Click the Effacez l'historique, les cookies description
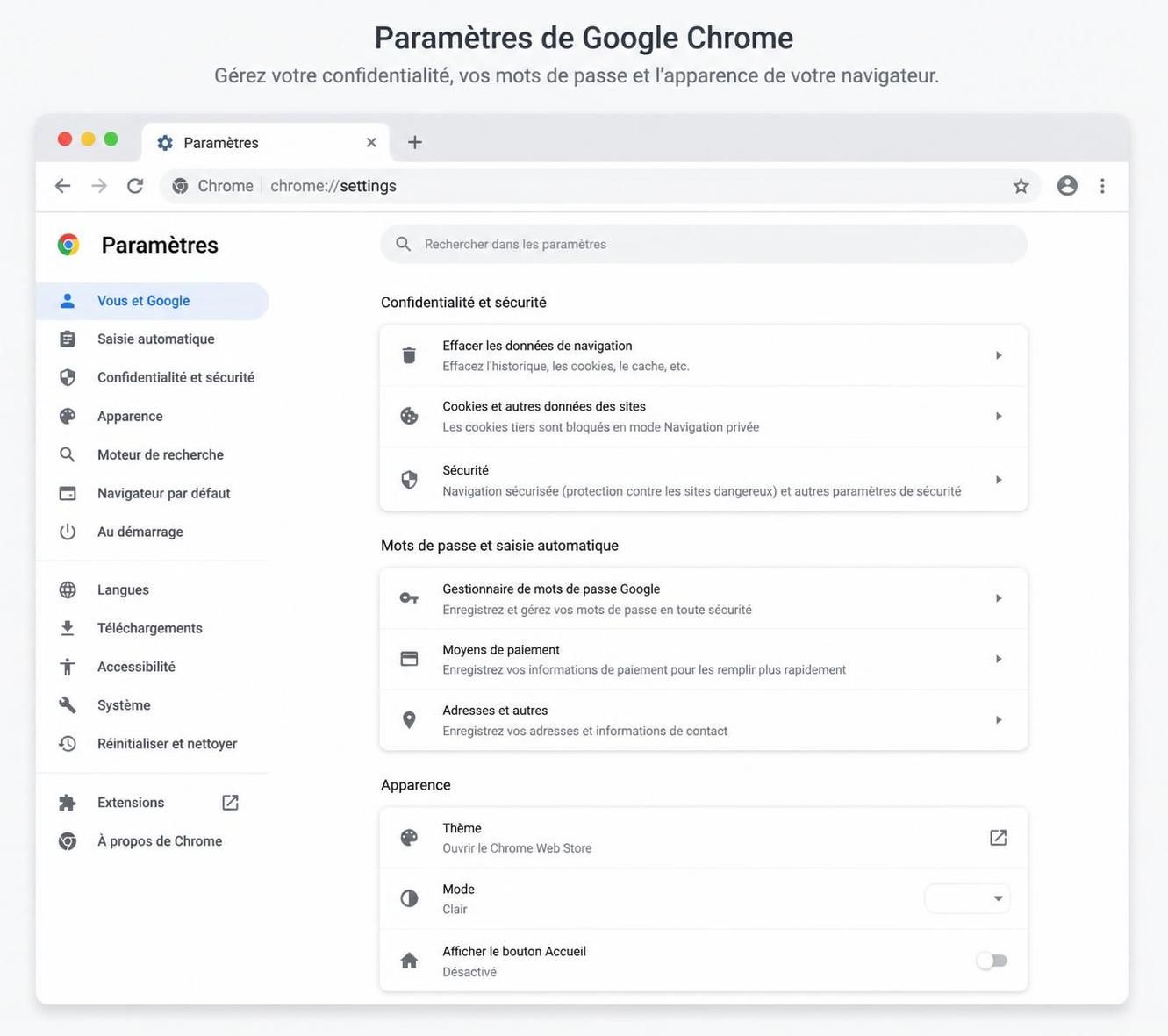 pos(566,367)
